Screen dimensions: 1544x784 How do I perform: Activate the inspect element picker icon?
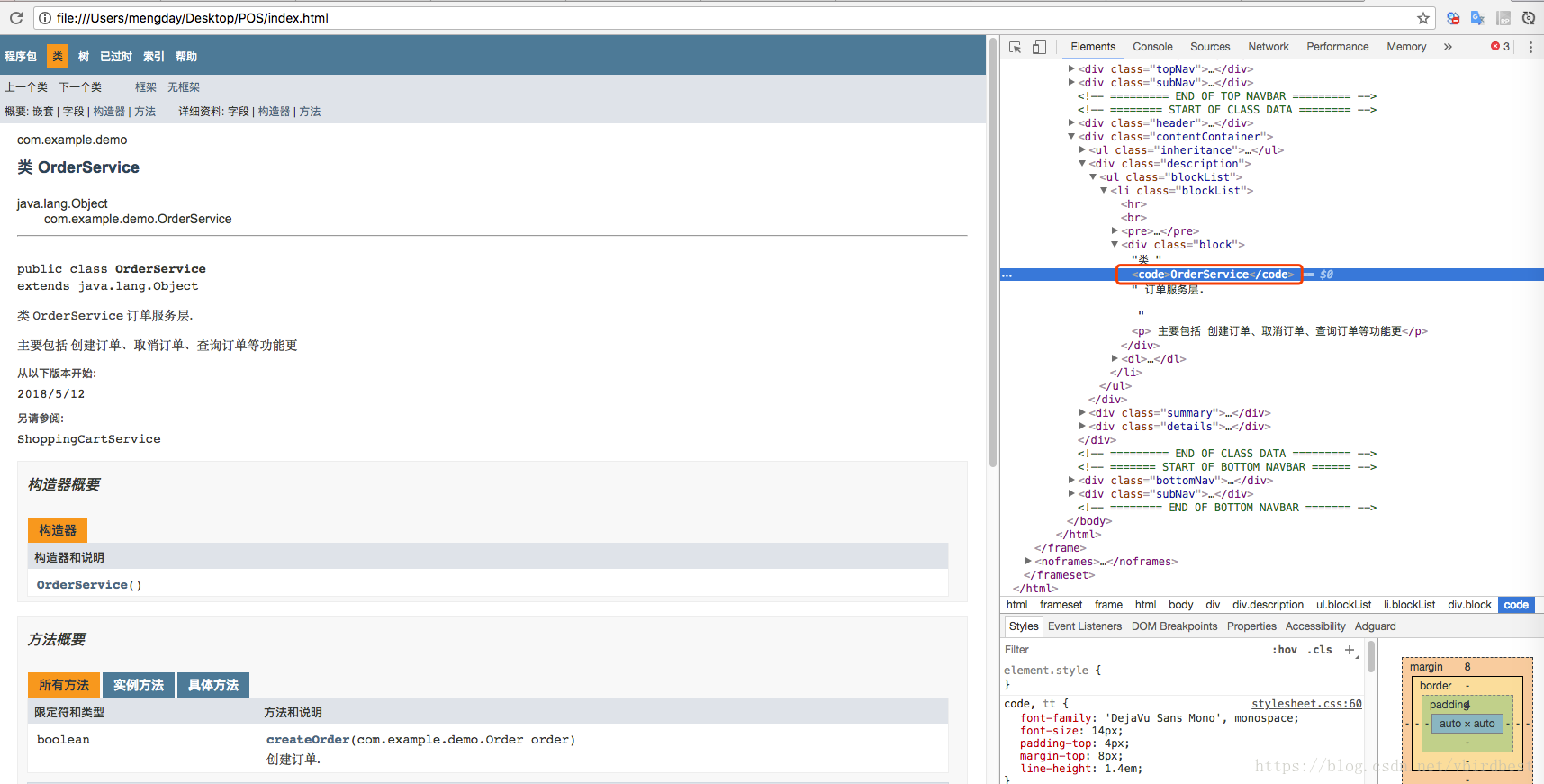pyautogui.click(x=1015, y=47)
